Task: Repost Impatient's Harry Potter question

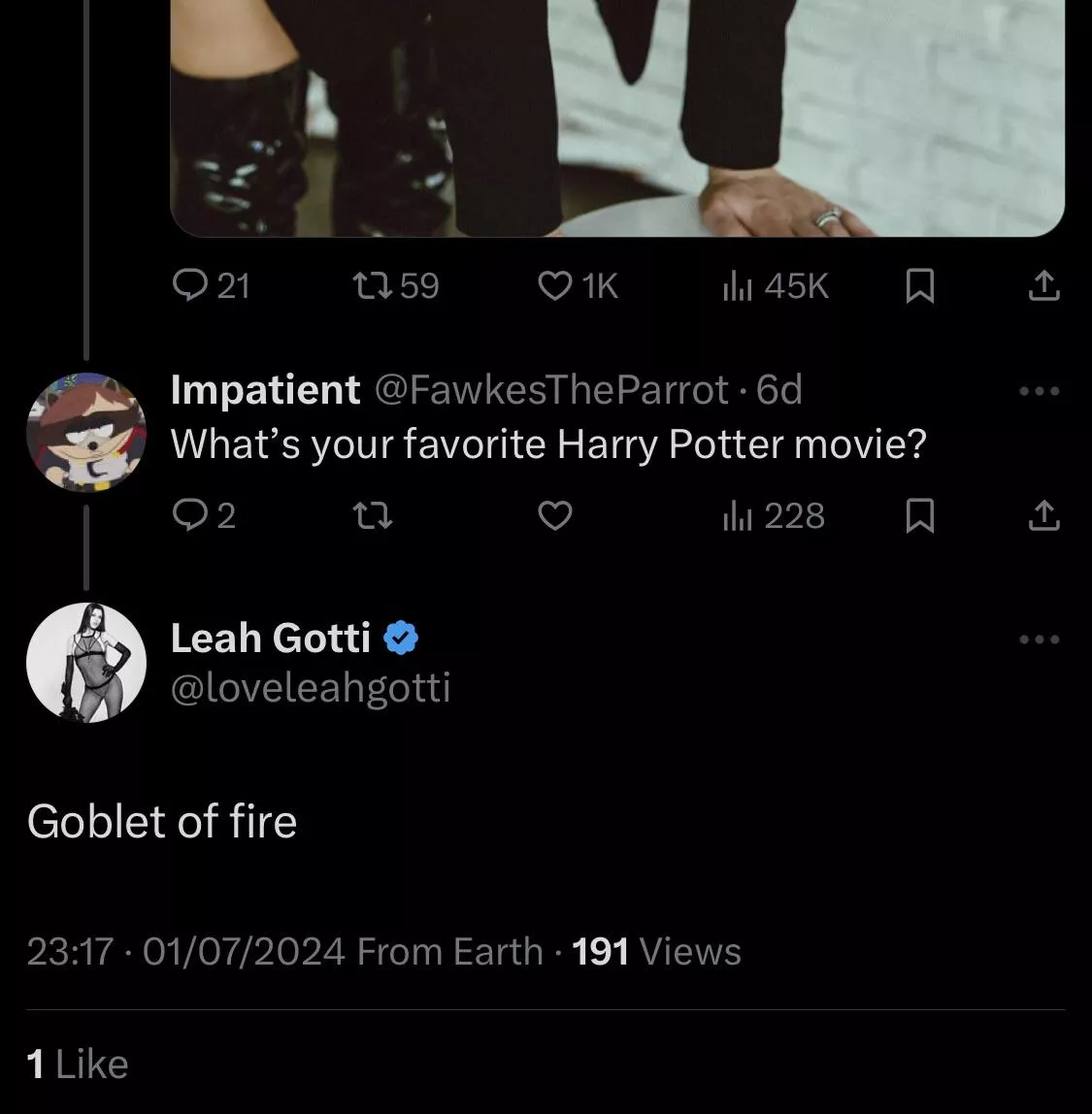Action: coord(374,515)
